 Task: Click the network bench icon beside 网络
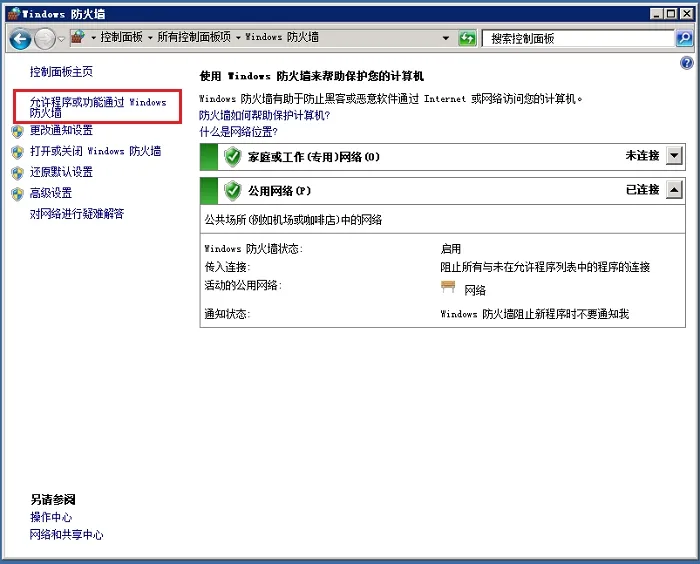(448, 286)
